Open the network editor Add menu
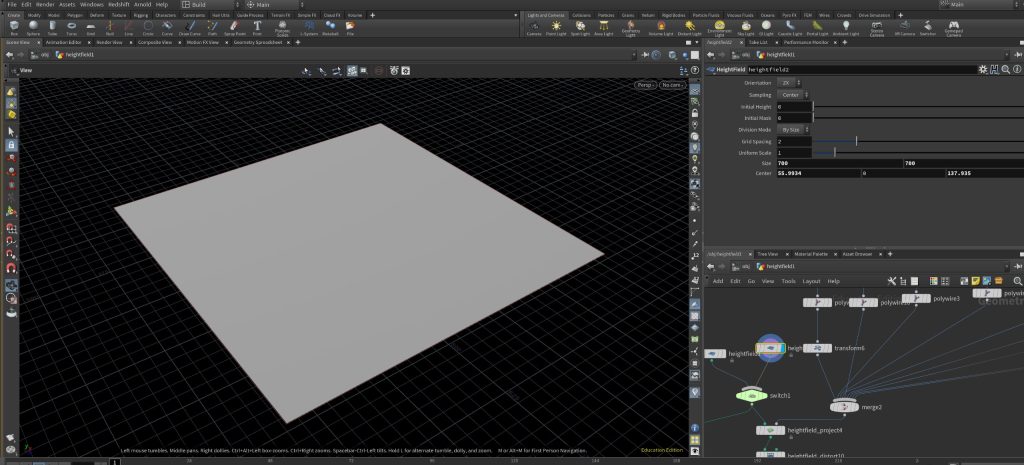The image size is (1024, 465). 718,281
